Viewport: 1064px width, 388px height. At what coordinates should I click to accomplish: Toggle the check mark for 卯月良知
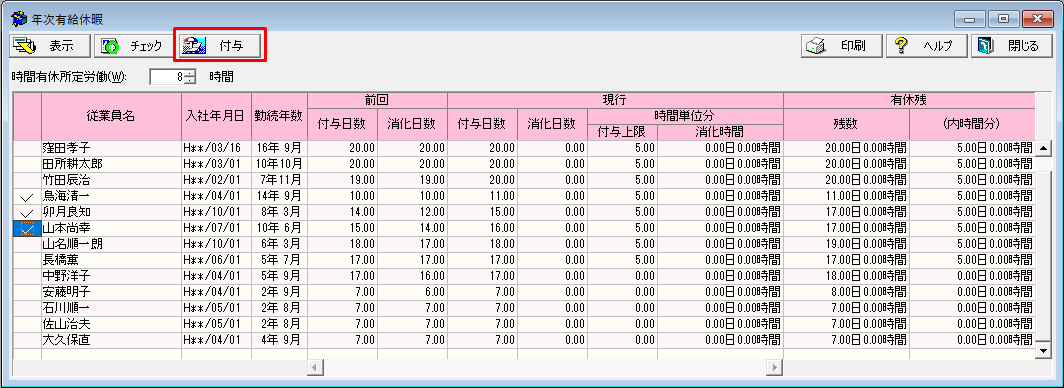click(x=27, y=213)
